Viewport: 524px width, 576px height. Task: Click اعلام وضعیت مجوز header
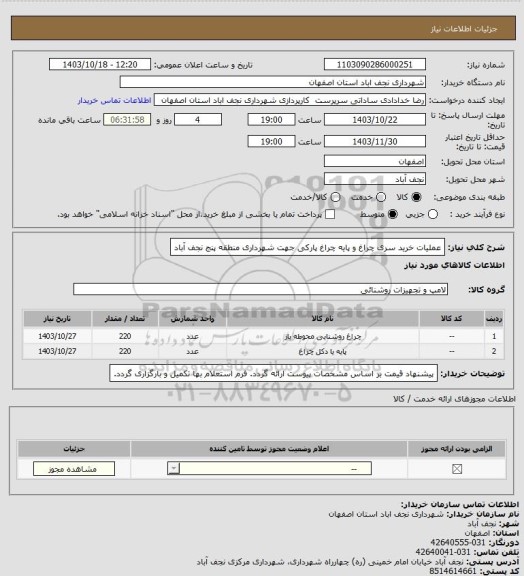pos(269,449)
